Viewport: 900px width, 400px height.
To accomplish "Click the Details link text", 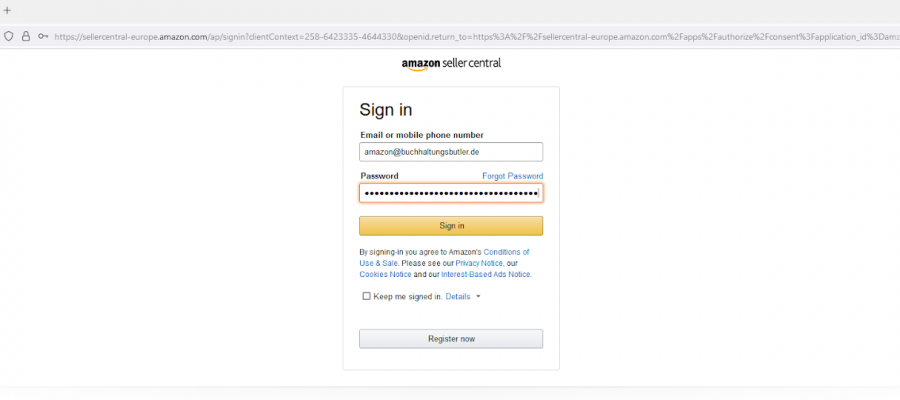I will pyautogui.click(x=457, y=297).
